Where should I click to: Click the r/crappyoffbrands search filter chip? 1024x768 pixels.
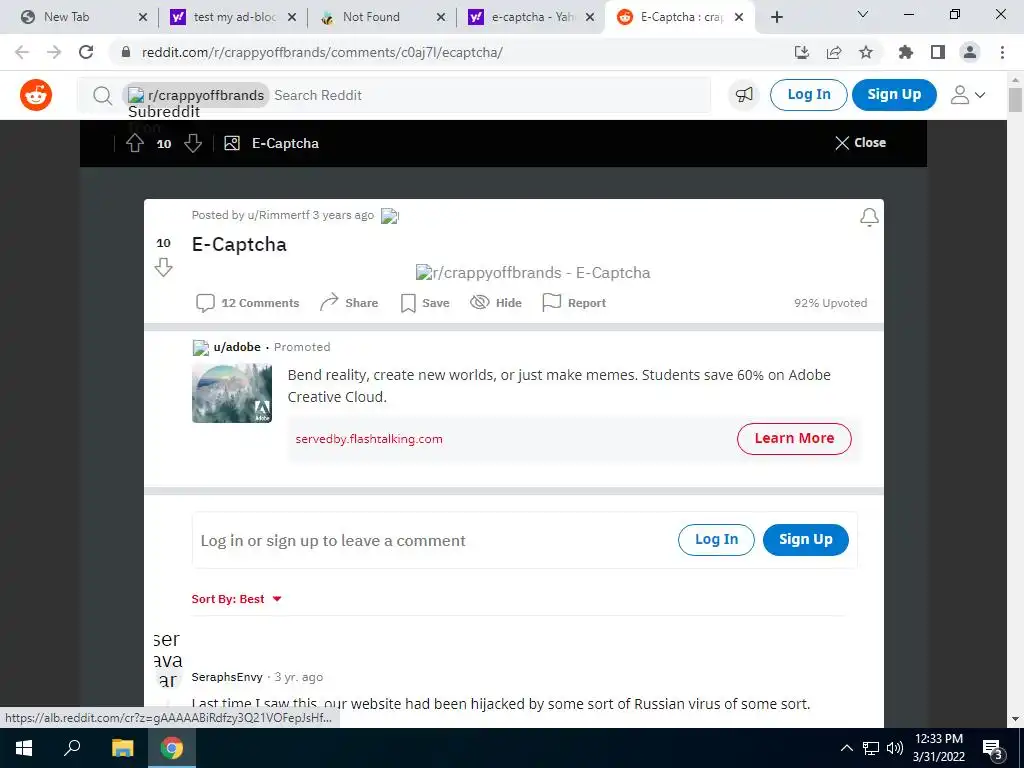click(x=196, y=95)
